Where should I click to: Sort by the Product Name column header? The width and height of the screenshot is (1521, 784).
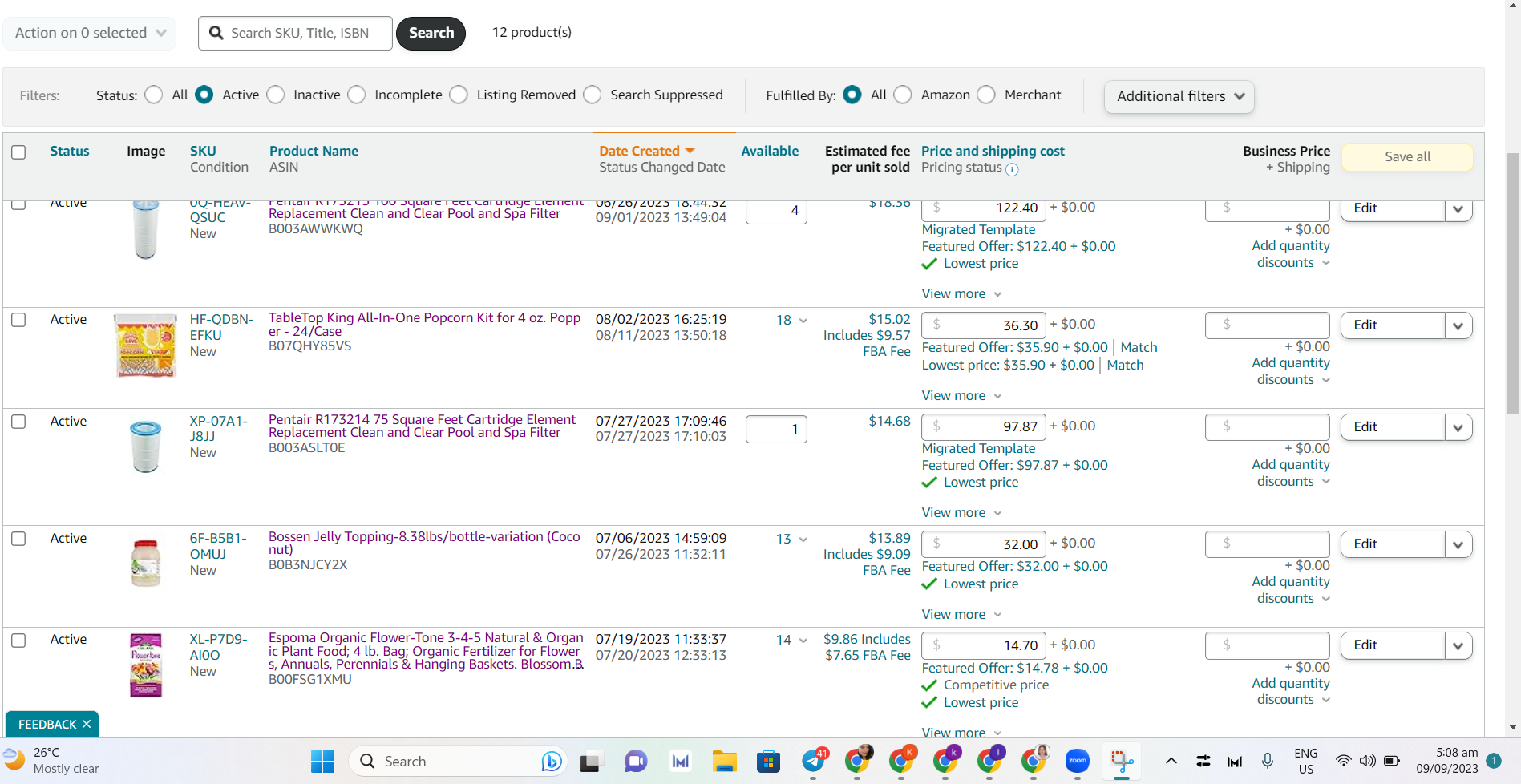click(x=314, y=151)
